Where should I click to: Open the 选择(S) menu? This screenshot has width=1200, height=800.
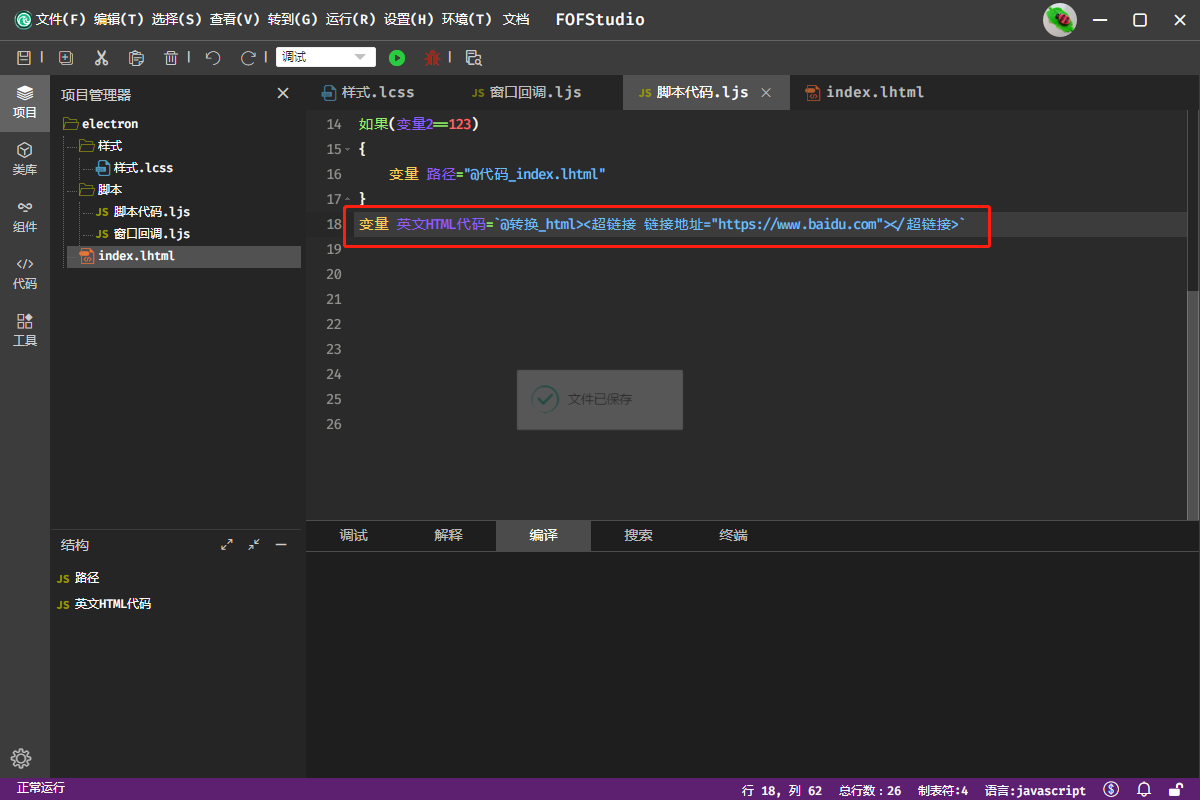178,20
